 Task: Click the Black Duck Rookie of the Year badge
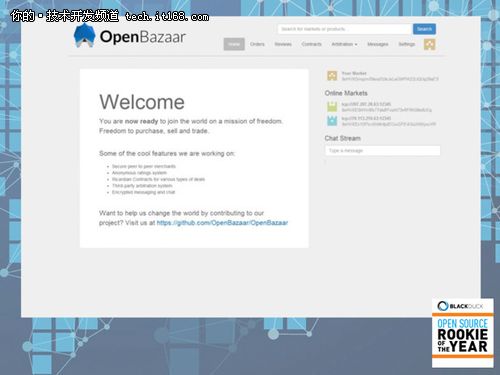462,333
